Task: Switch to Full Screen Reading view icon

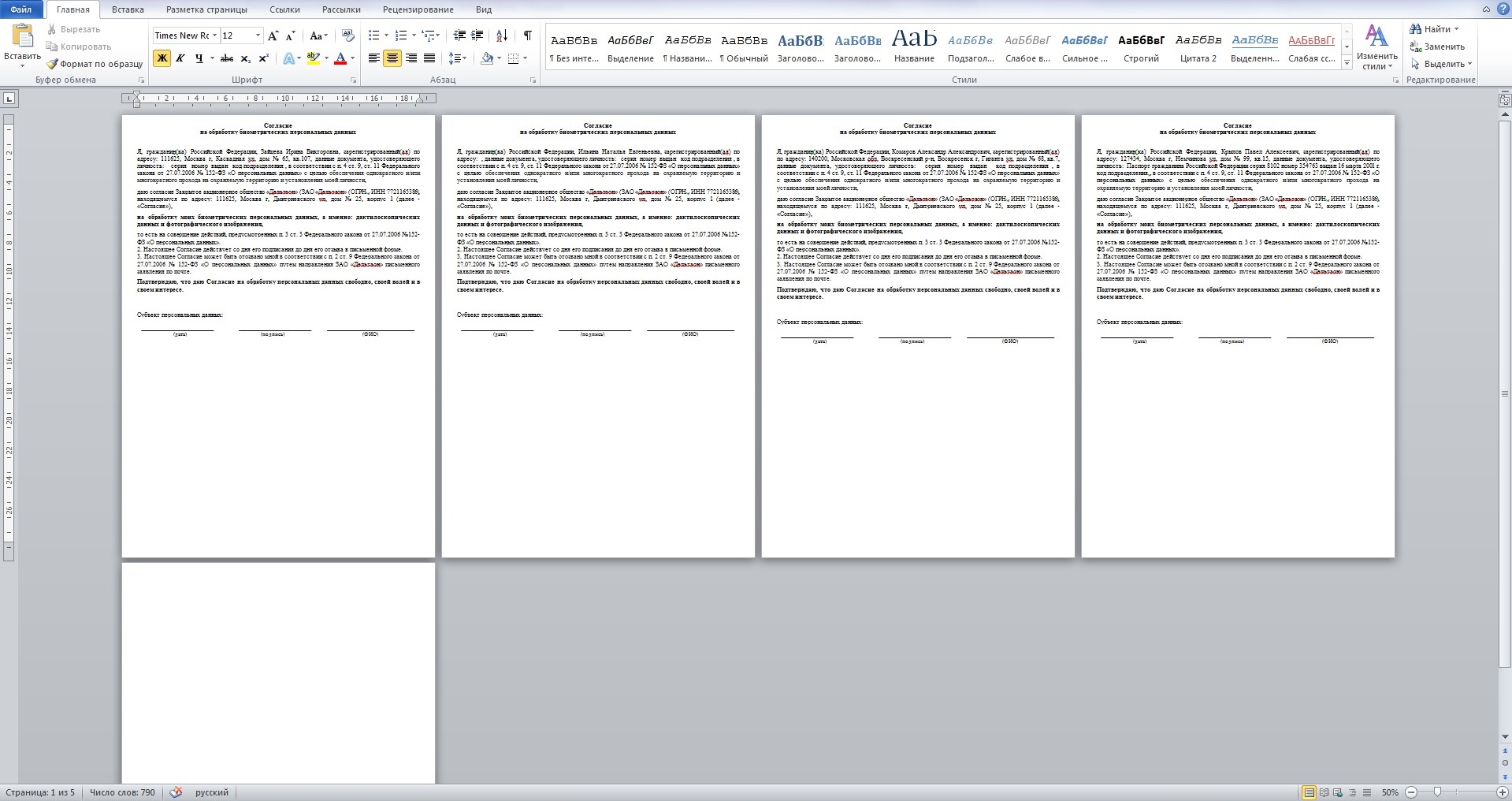Action: click(x=1324, y=792)
